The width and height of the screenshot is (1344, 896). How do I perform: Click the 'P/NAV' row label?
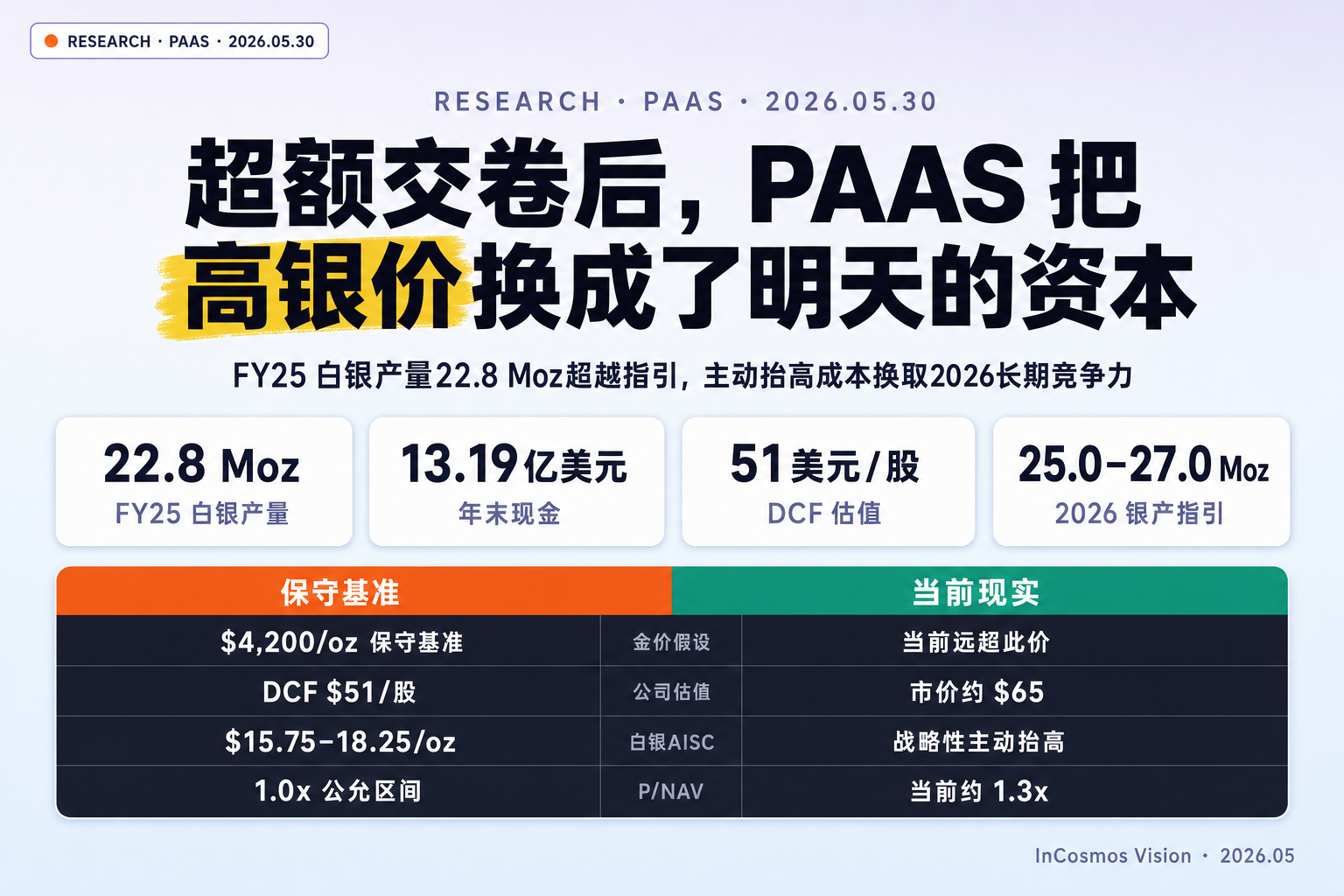(x=671, y=792)
